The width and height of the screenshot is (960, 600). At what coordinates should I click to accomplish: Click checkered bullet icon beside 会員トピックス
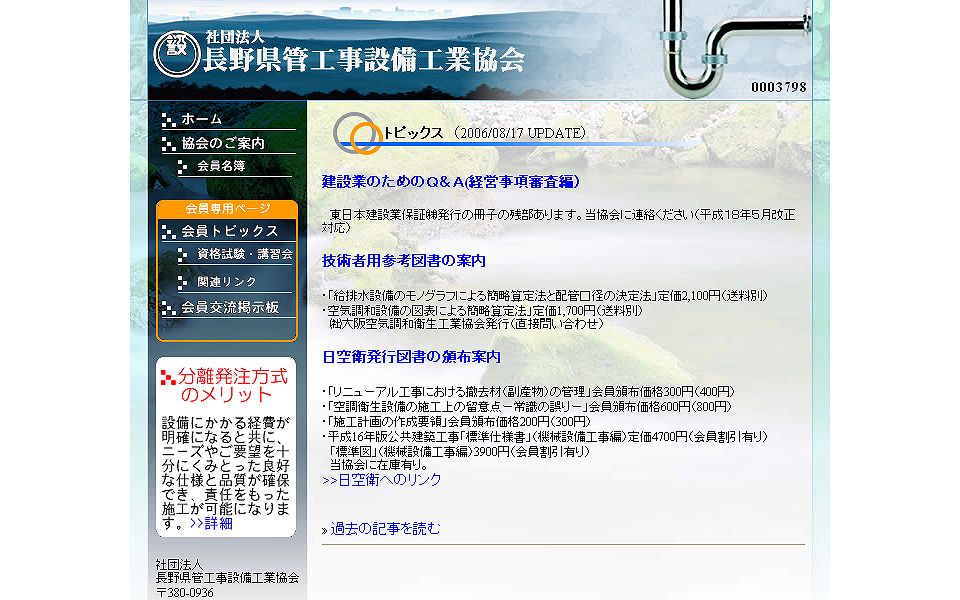point(168,232)
